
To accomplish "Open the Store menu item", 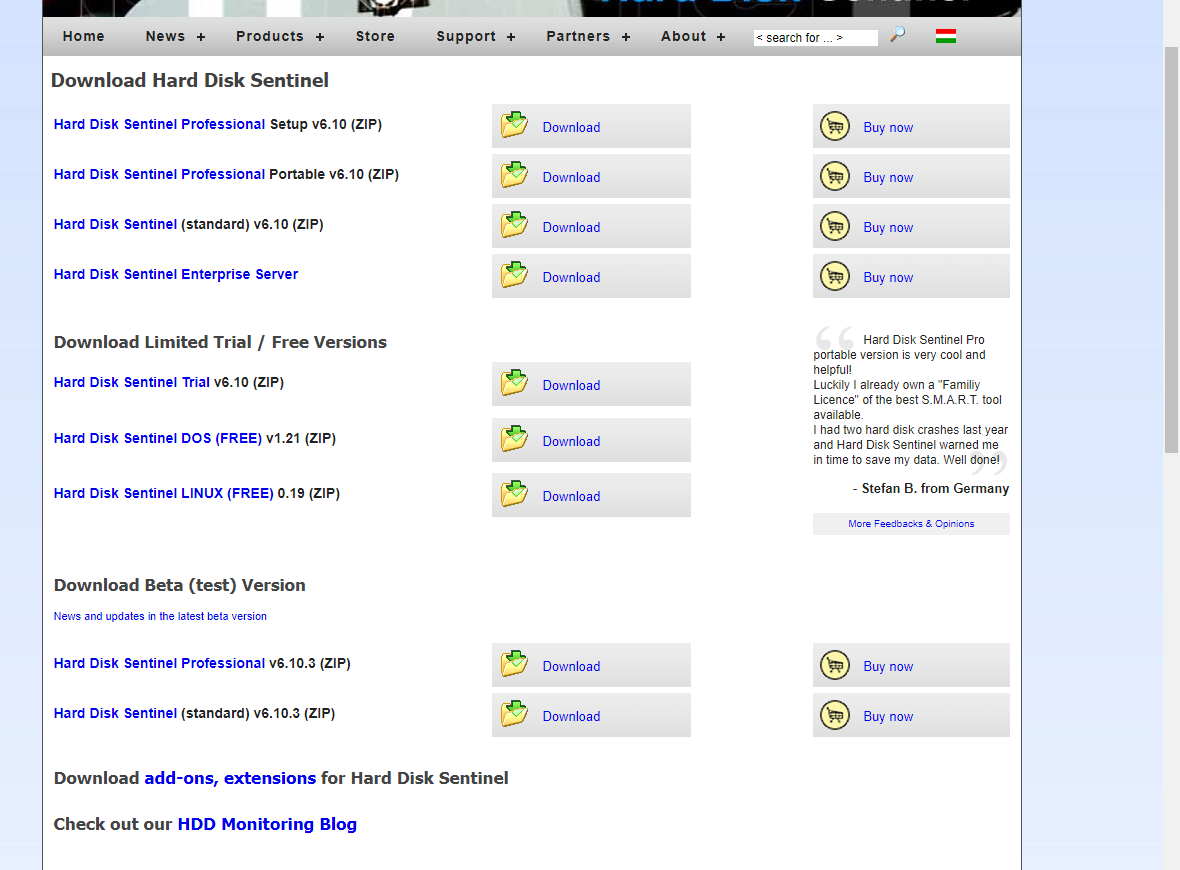I will tap(376, 36).
